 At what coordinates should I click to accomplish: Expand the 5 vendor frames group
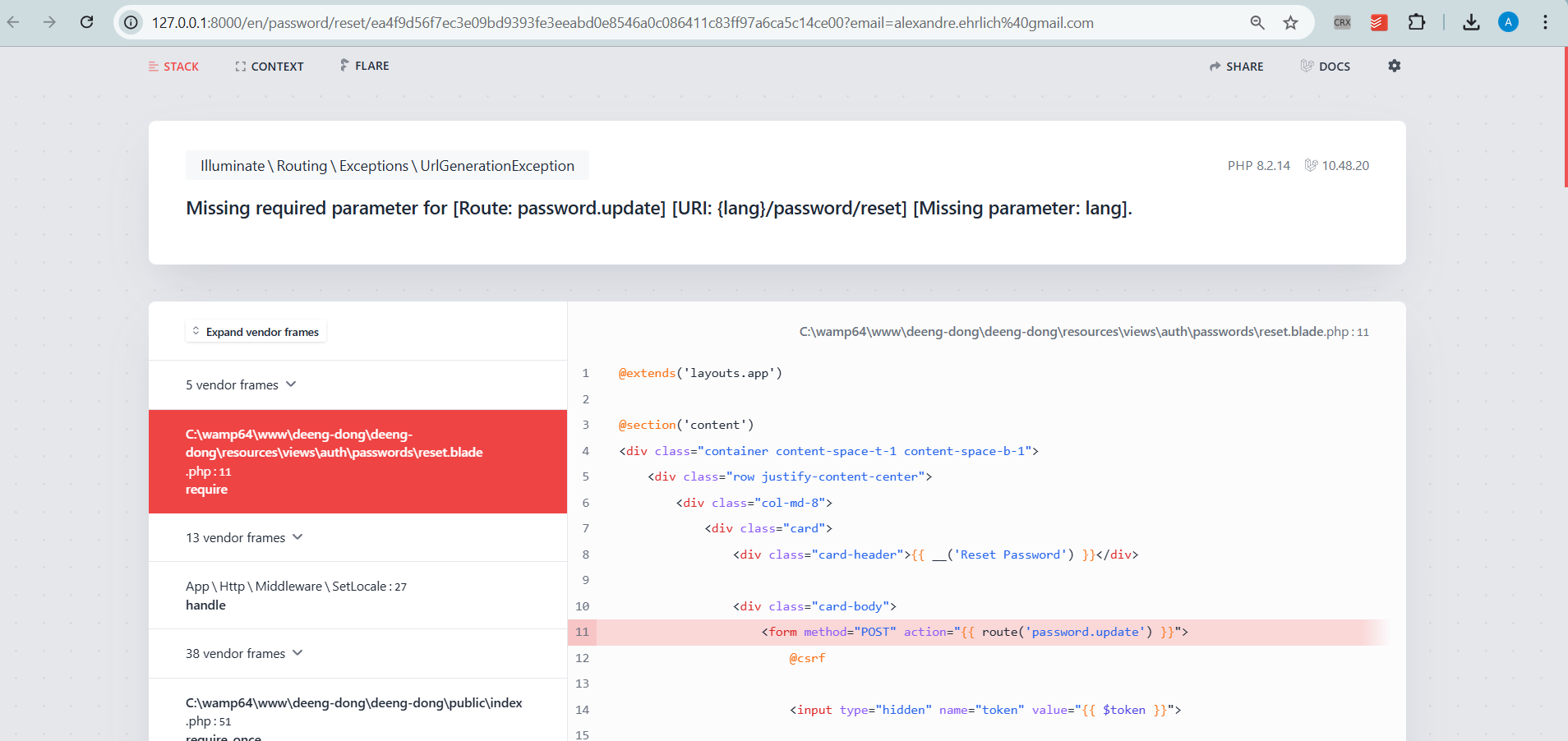pyautogui.click(x=241, y=384)
